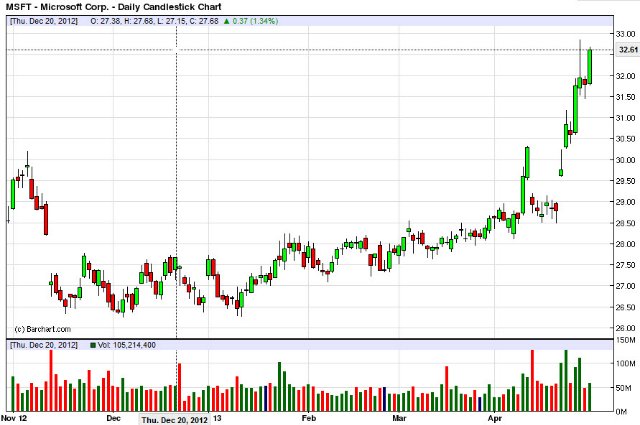Image resolution: width=640 pixels, height=425 pixels.
Task: Click the green triangle up-change indicator
Action: click(x=227, y=21)
